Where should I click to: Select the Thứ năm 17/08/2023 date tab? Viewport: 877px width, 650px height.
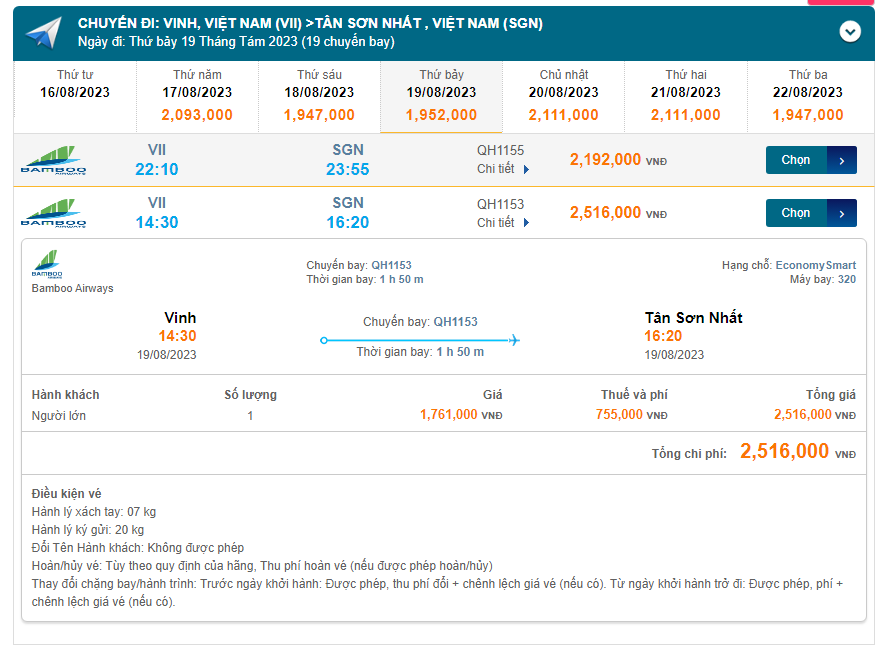(197, 96)
